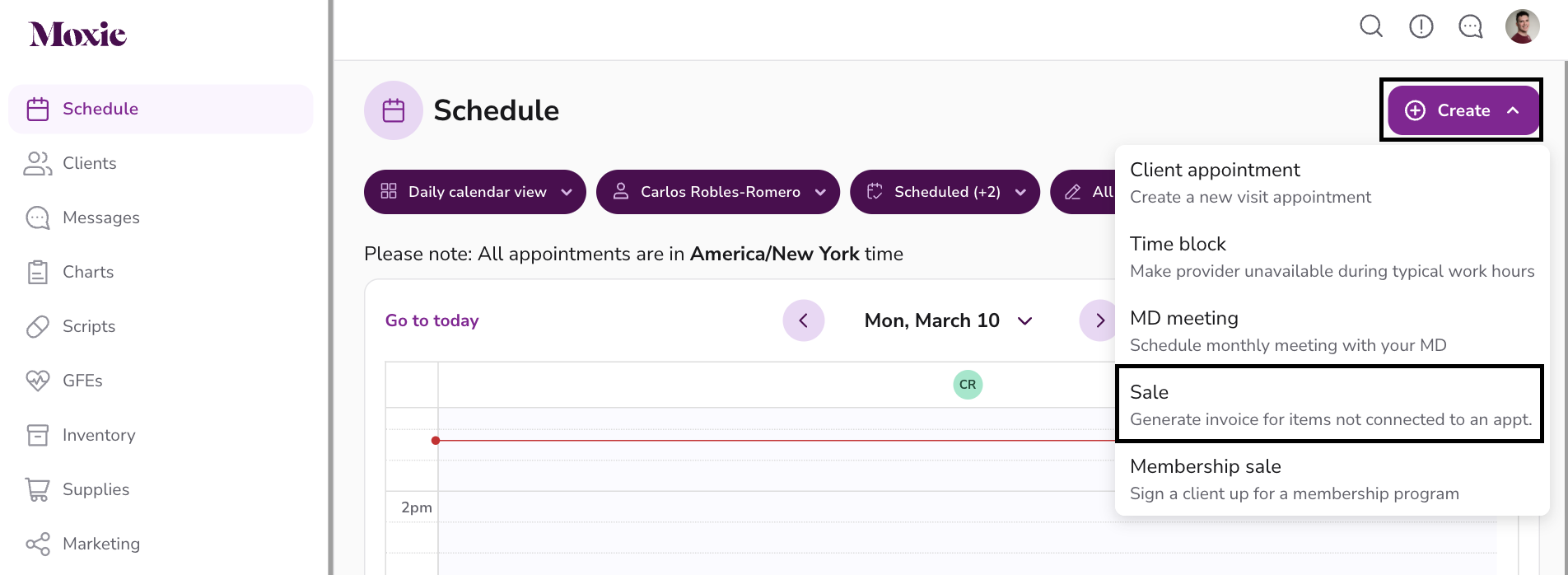Open the alert notifications icon

tap(1421, 26)
